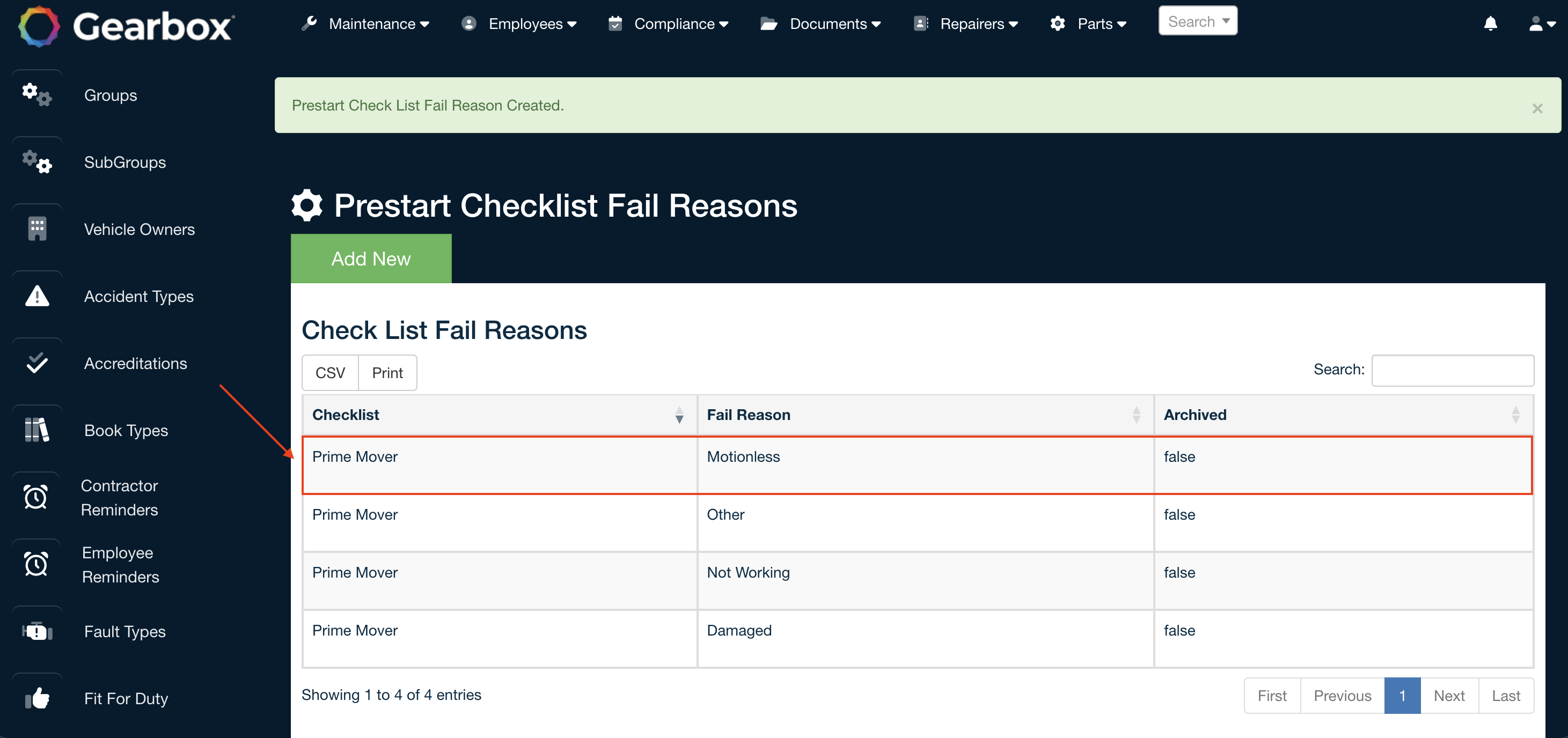Open the user account menu icon
The width and height of the screenshot is (1568, 738).
click(1541, 24)
